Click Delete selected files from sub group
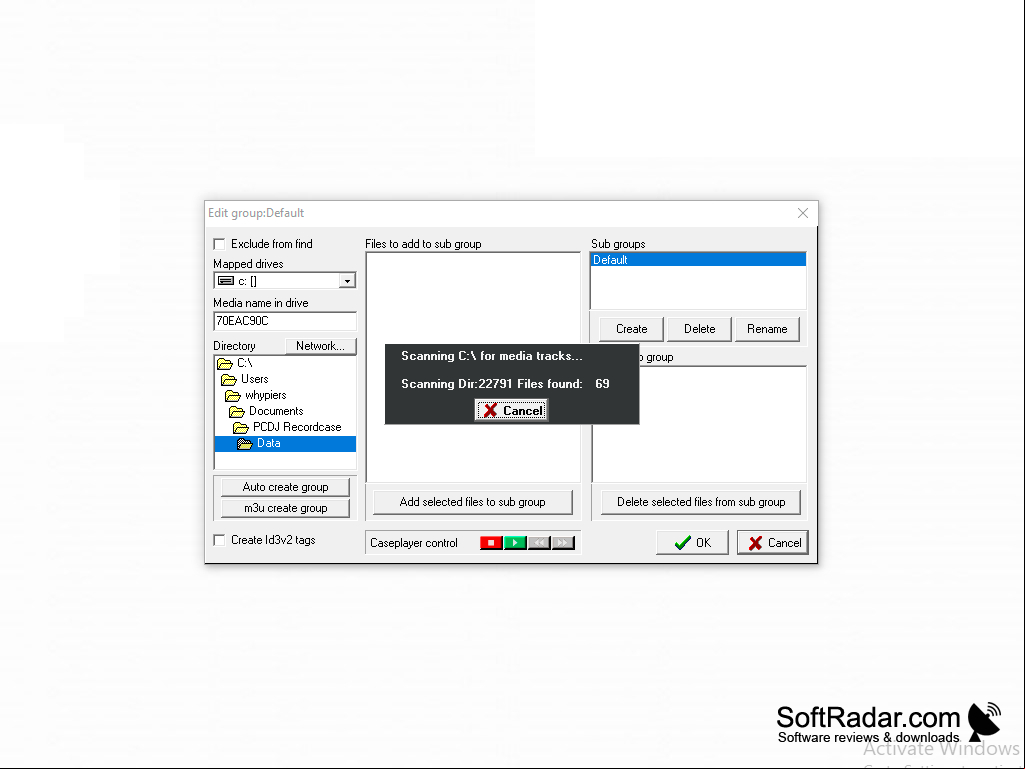The height and width of the screenshot is (769, 1025). (x=701, y=502)
